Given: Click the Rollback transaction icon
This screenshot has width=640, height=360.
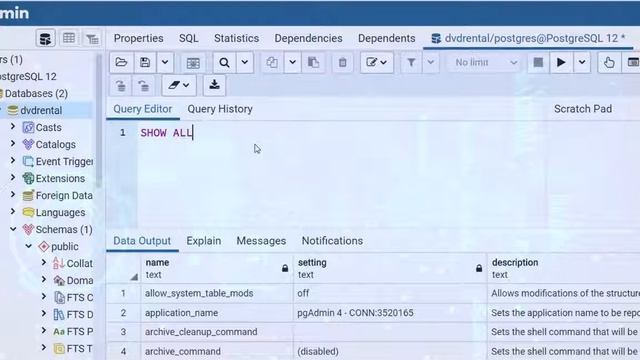Looking at the screenshot, I should coord(144,86).
